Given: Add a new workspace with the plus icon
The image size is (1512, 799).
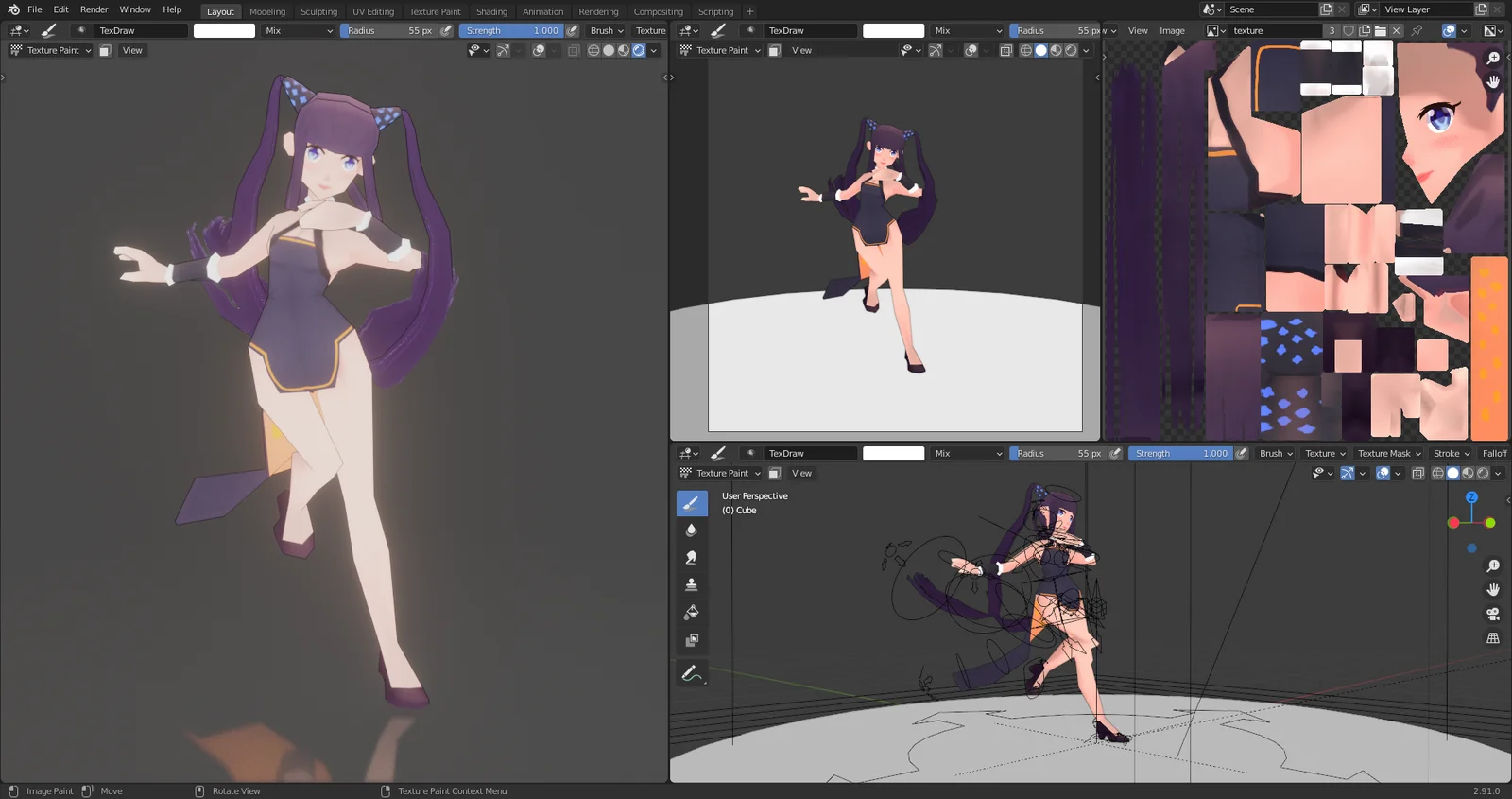Looking at the screenshot, I should [x=749, y=11].
